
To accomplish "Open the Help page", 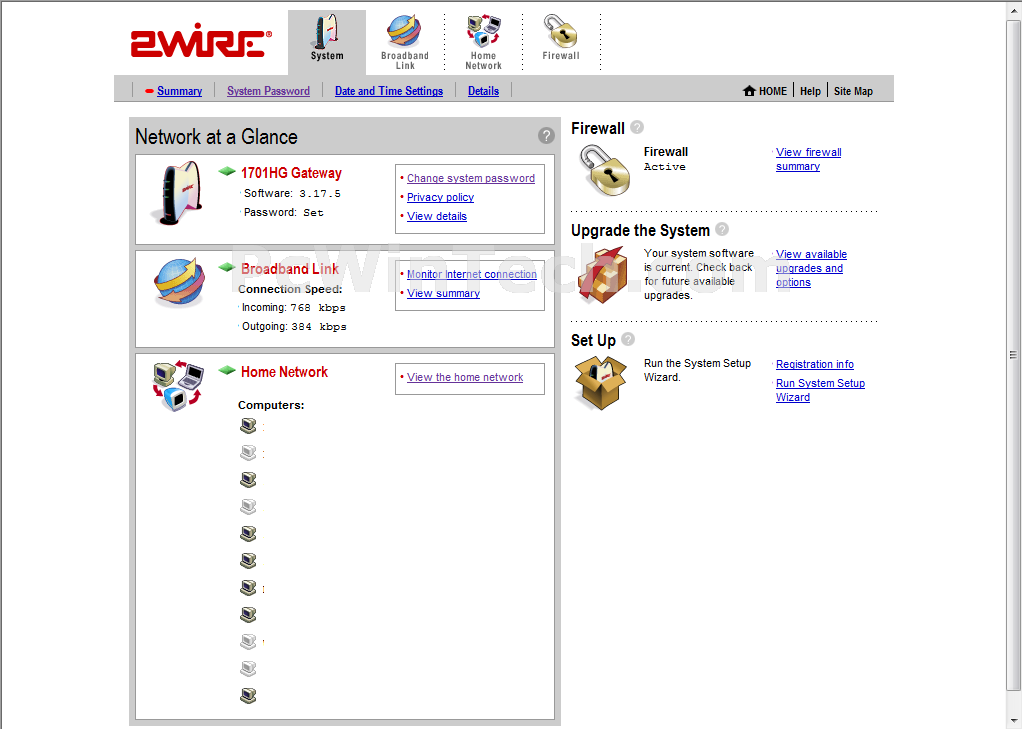I will [810, 91].
